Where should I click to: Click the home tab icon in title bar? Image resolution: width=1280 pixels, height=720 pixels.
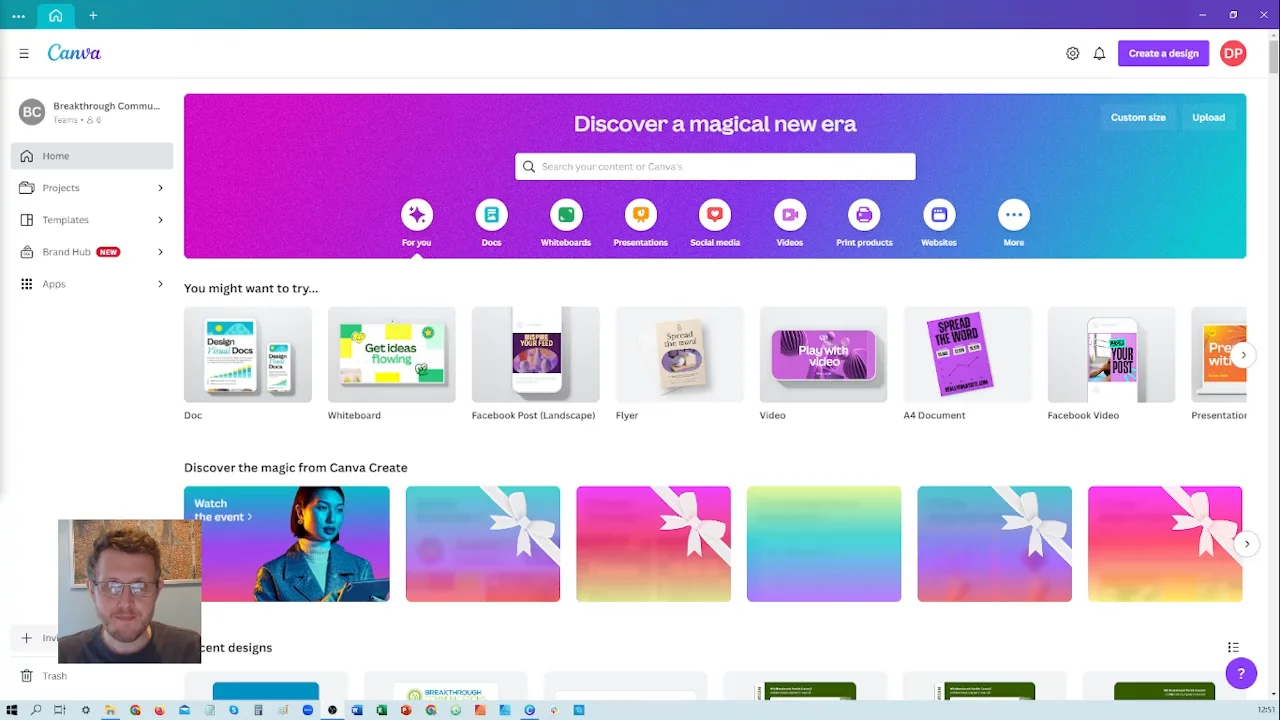pyautogui.click(x=55, y=15)
